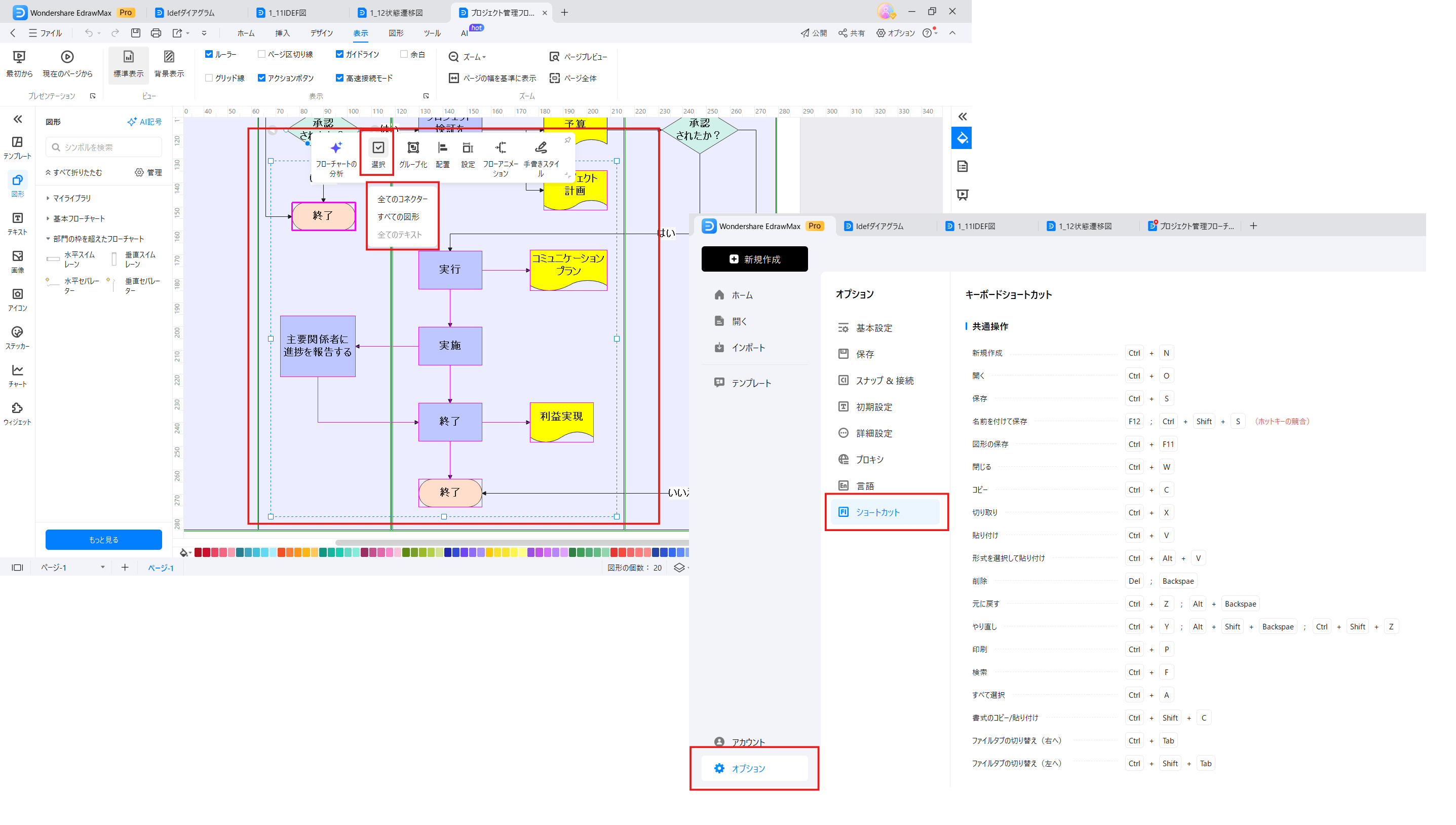Toggle Action button checkbox
This screenshot has height=825, width=1456.
point(261,78)
